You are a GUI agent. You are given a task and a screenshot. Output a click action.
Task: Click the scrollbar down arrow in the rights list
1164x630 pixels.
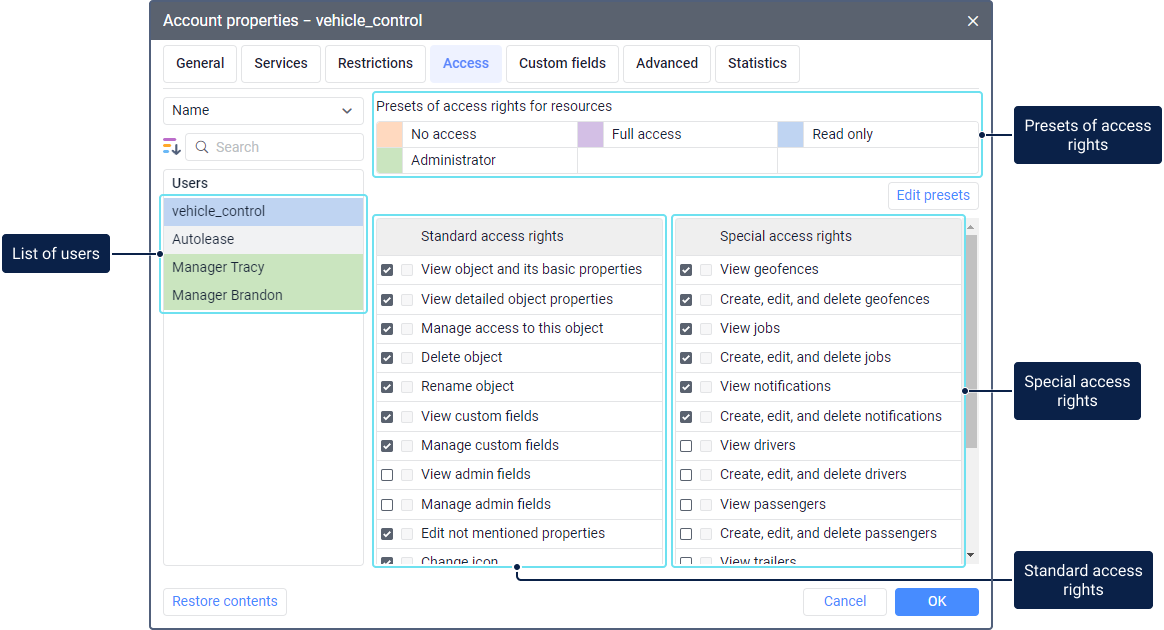(970, 554)
